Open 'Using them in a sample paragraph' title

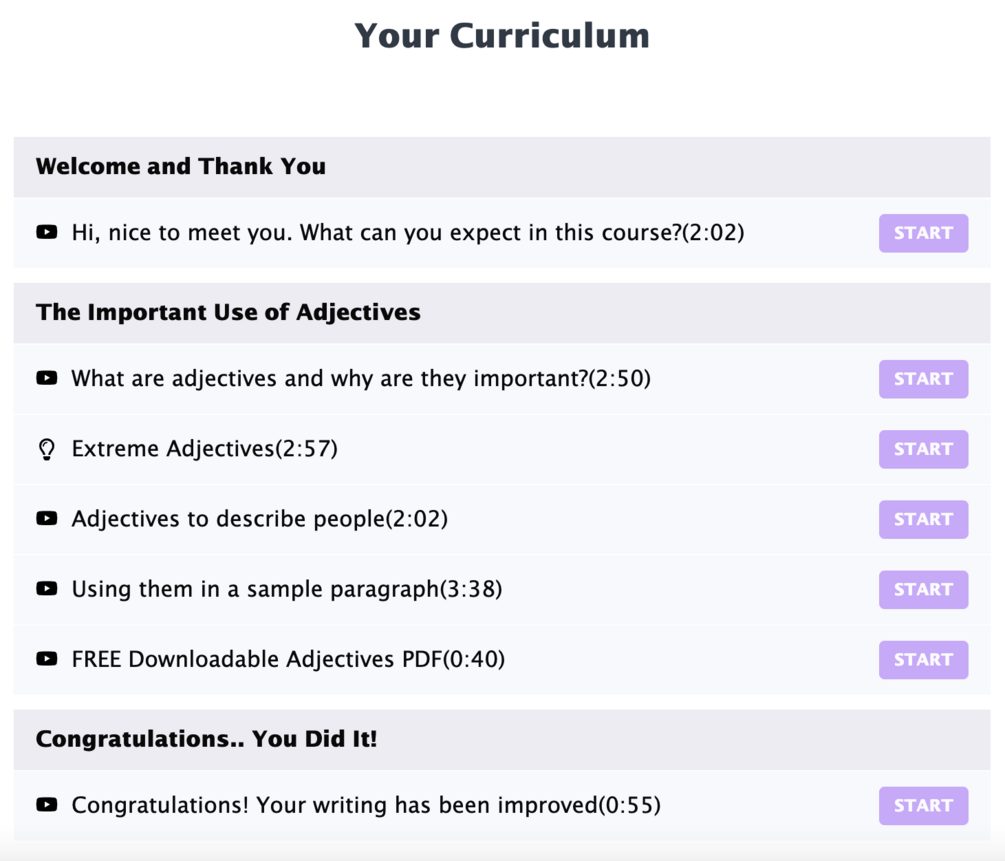pos(286,589)
